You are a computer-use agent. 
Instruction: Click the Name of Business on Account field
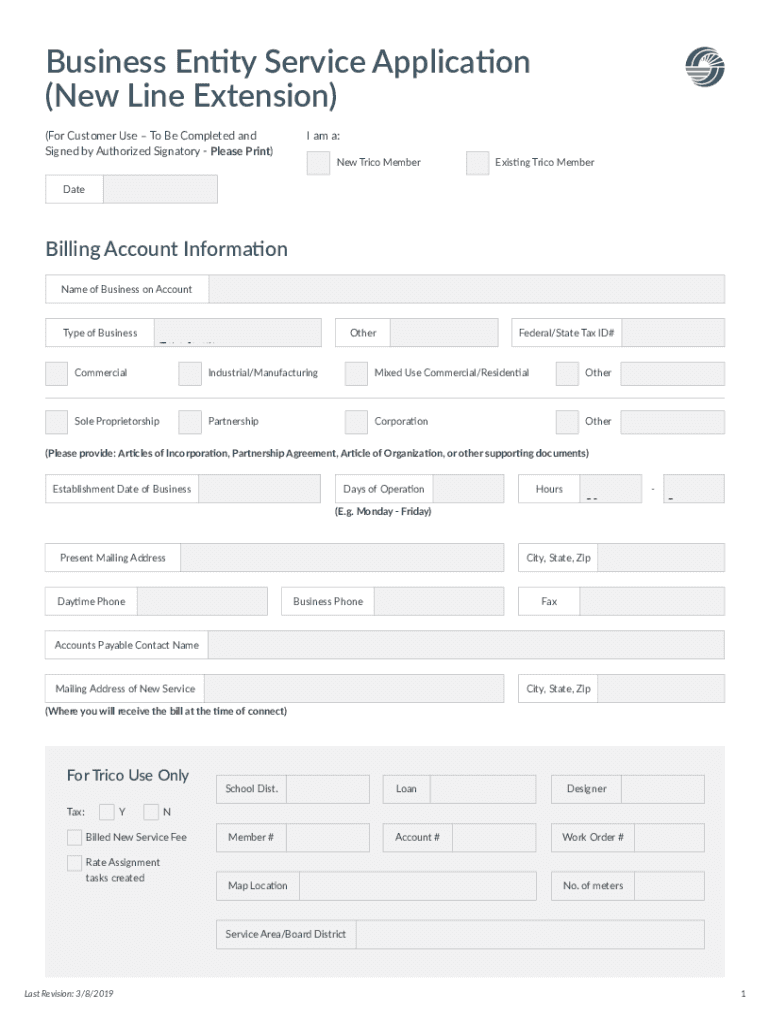pos(466,290)
